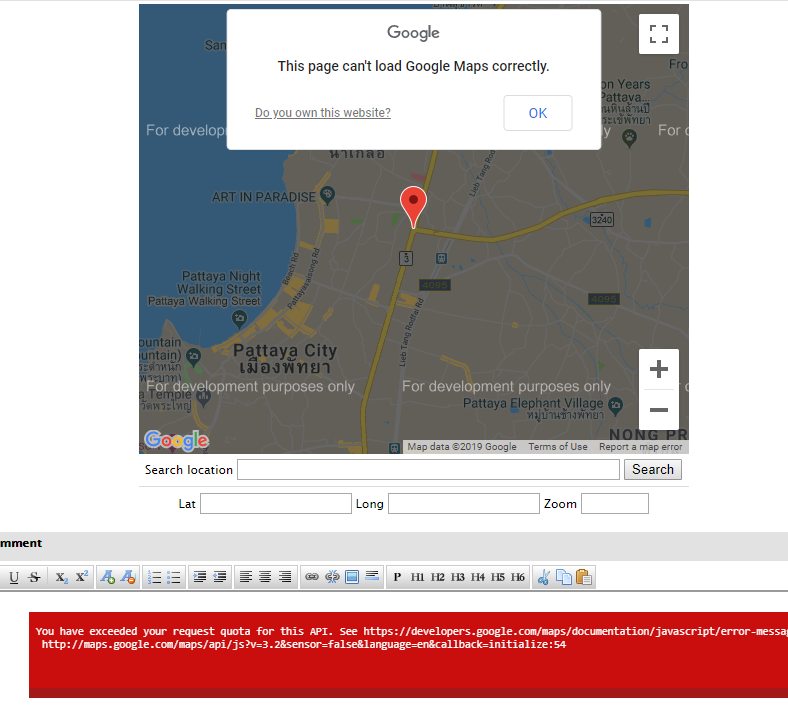Dismiss the Google Maps error with OK
Viewport: 788px width, 710px height.
click(x=538, y=113)
